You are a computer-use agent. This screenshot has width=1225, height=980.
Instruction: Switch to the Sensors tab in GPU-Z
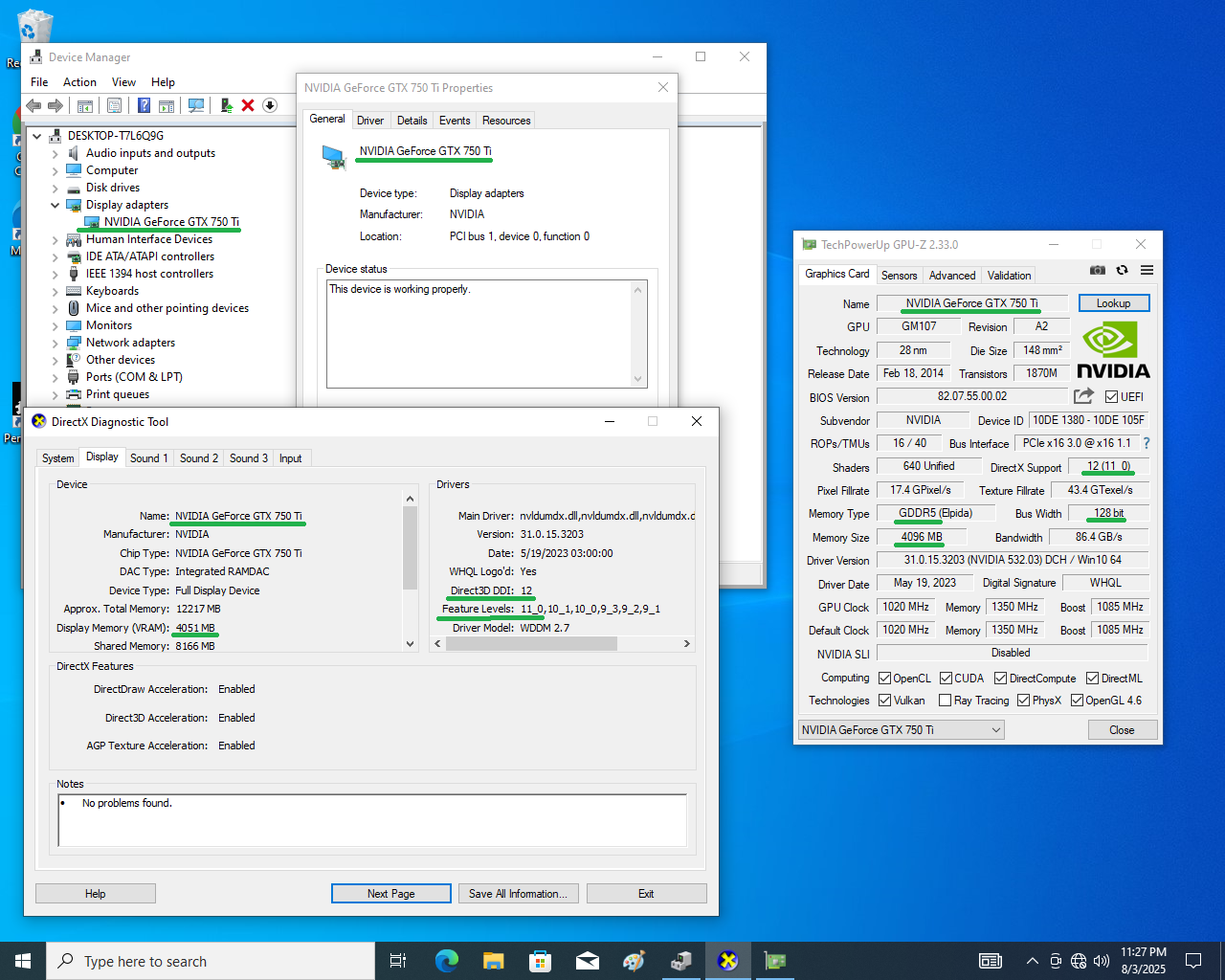[x=899, y=276]
